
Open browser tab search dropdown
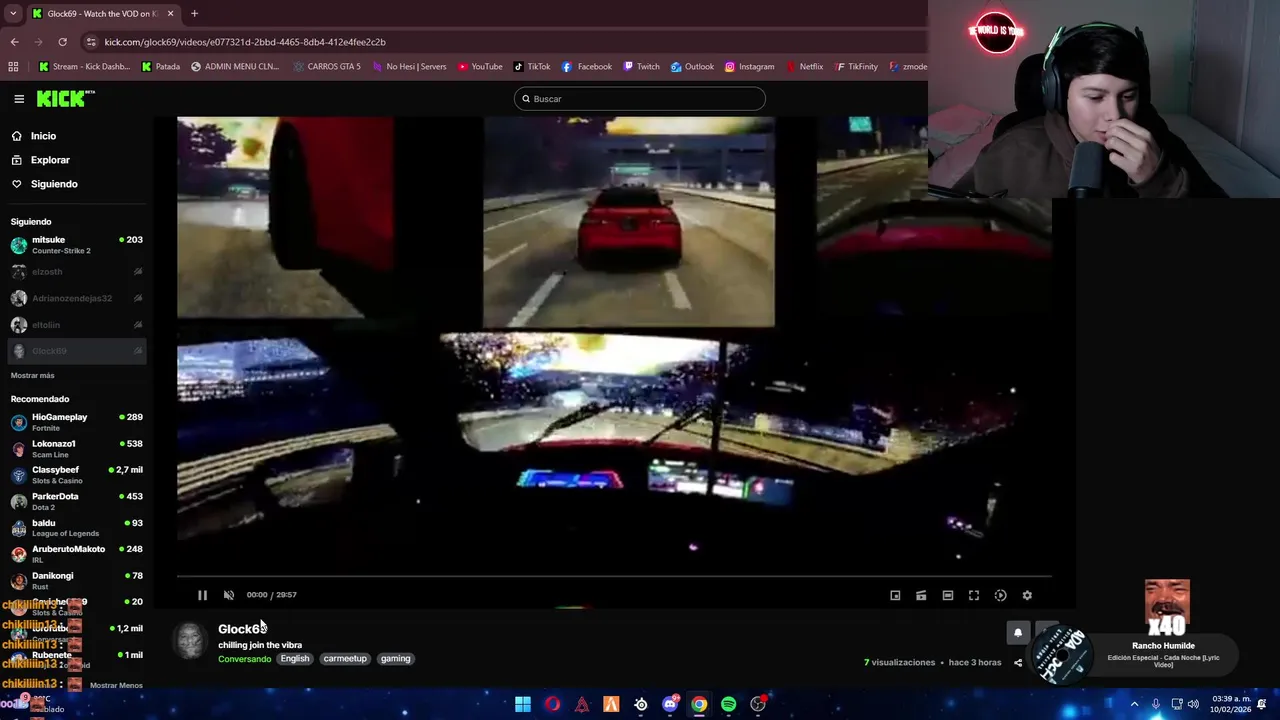pos(13,13)
